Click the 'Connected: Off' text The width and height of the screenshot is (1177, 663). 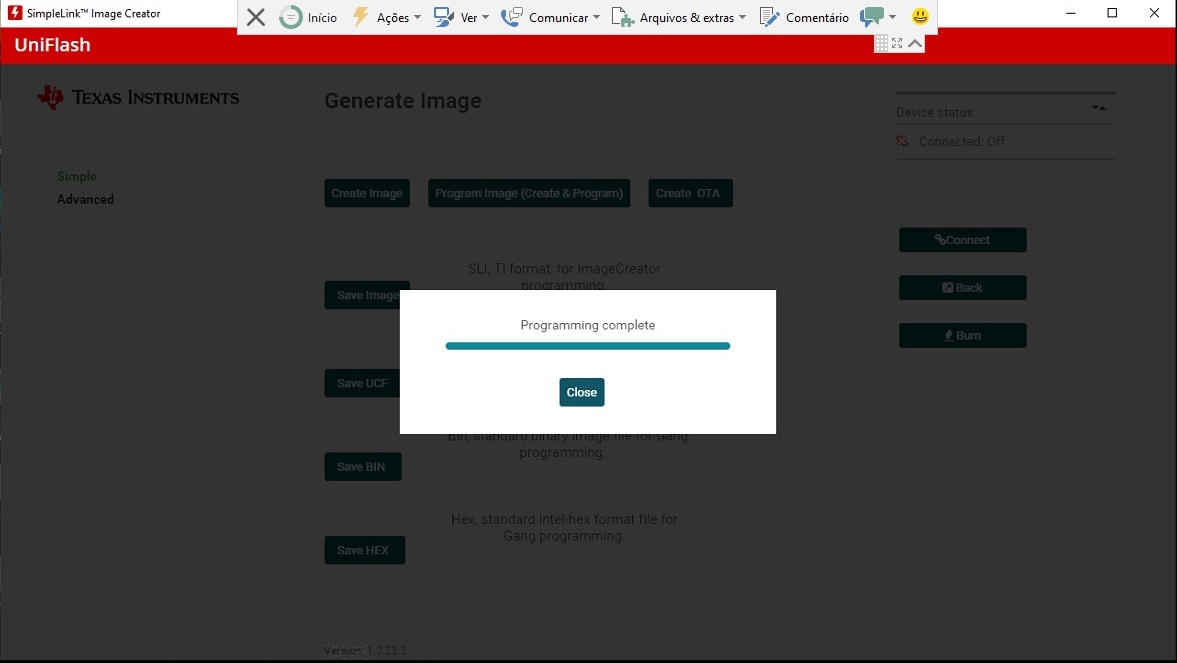pos(962,141)
